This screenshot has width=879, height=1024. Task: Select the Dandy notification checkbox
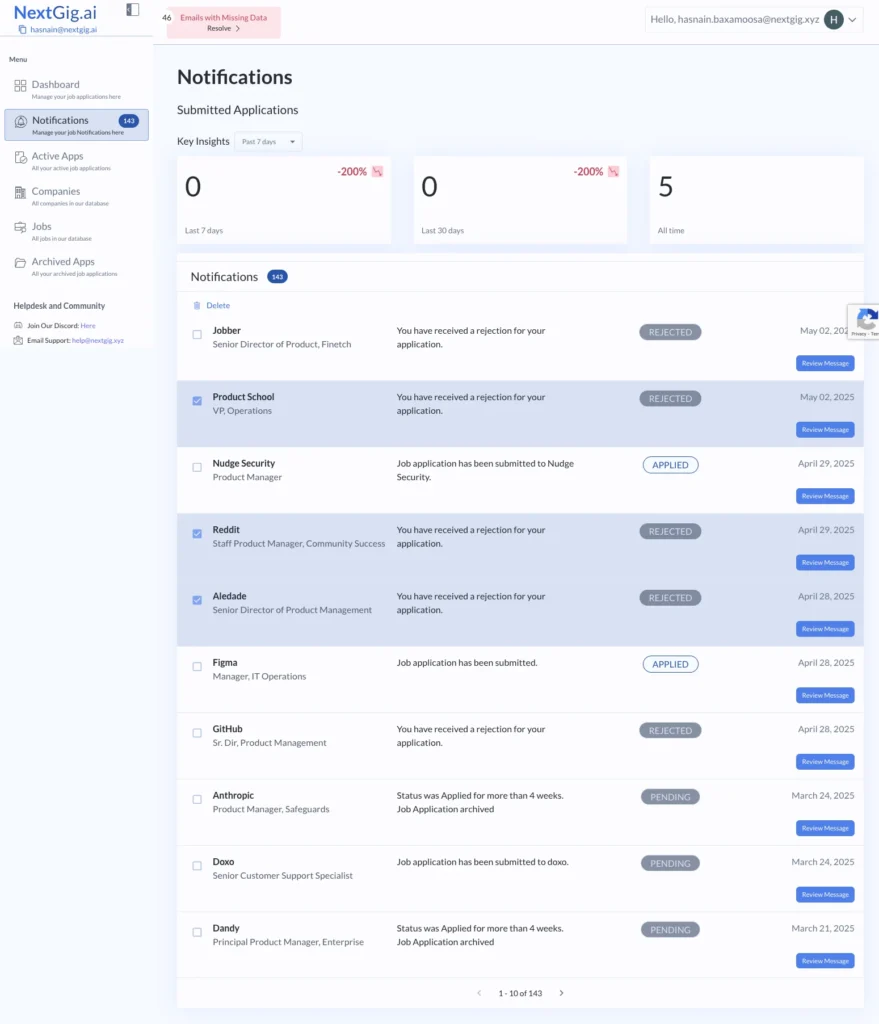(x=197, y=933)
